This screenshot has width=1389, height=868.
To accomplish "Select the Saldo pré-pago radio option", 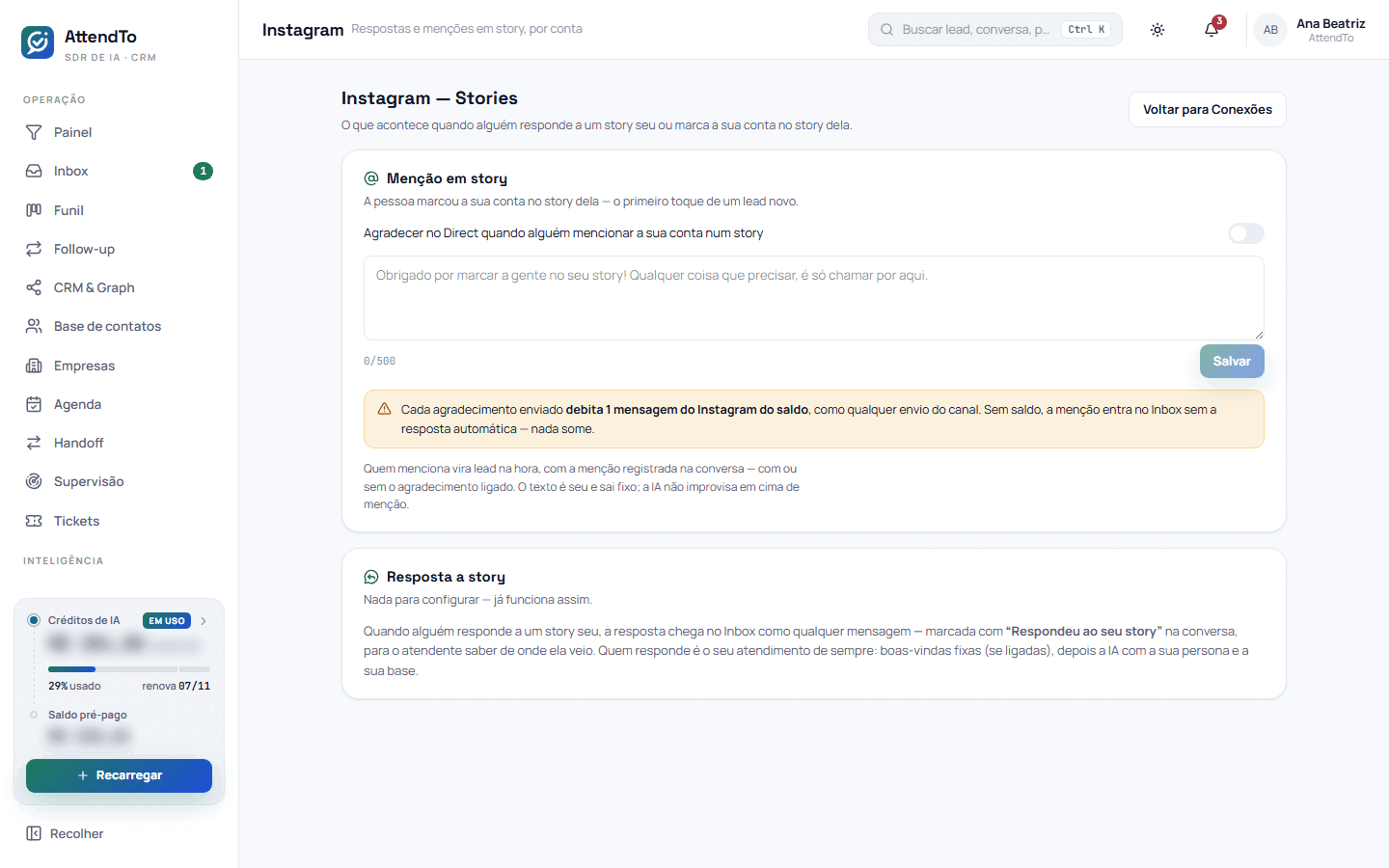I will click(34, 715).
